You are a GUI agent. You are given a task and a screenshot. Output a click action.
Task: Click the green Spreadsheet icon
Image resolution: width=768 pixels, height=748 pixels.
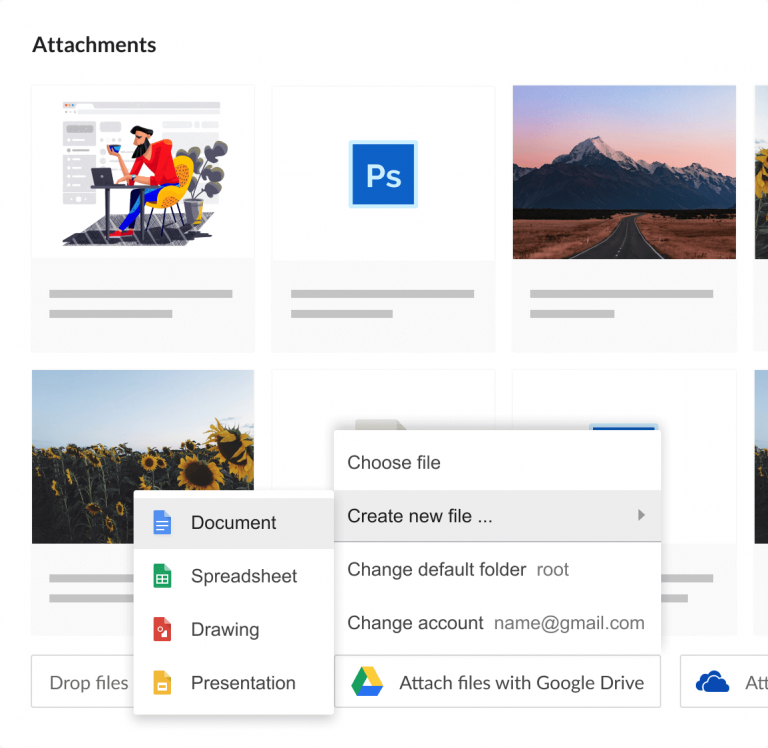pyautogui.click(x=162, y=577)
